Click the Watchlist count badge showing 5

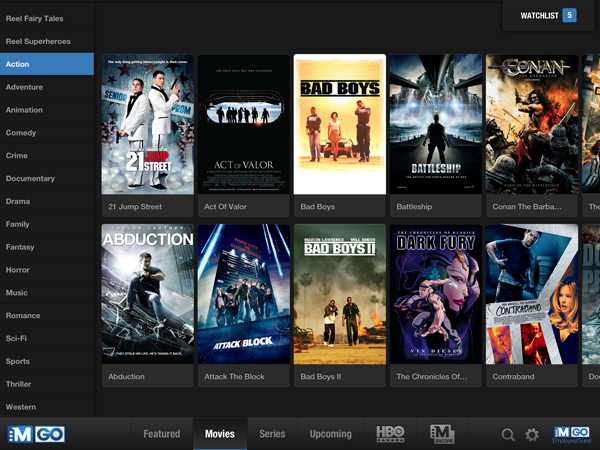pos(569,16)
